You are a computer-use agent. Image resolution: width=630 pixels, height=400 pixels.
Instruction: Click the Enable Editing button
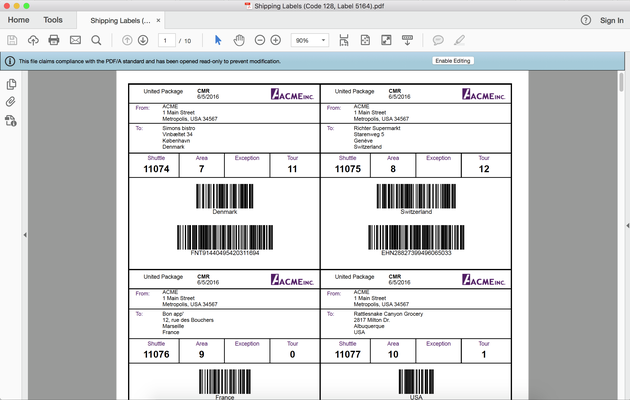[453, 61]
